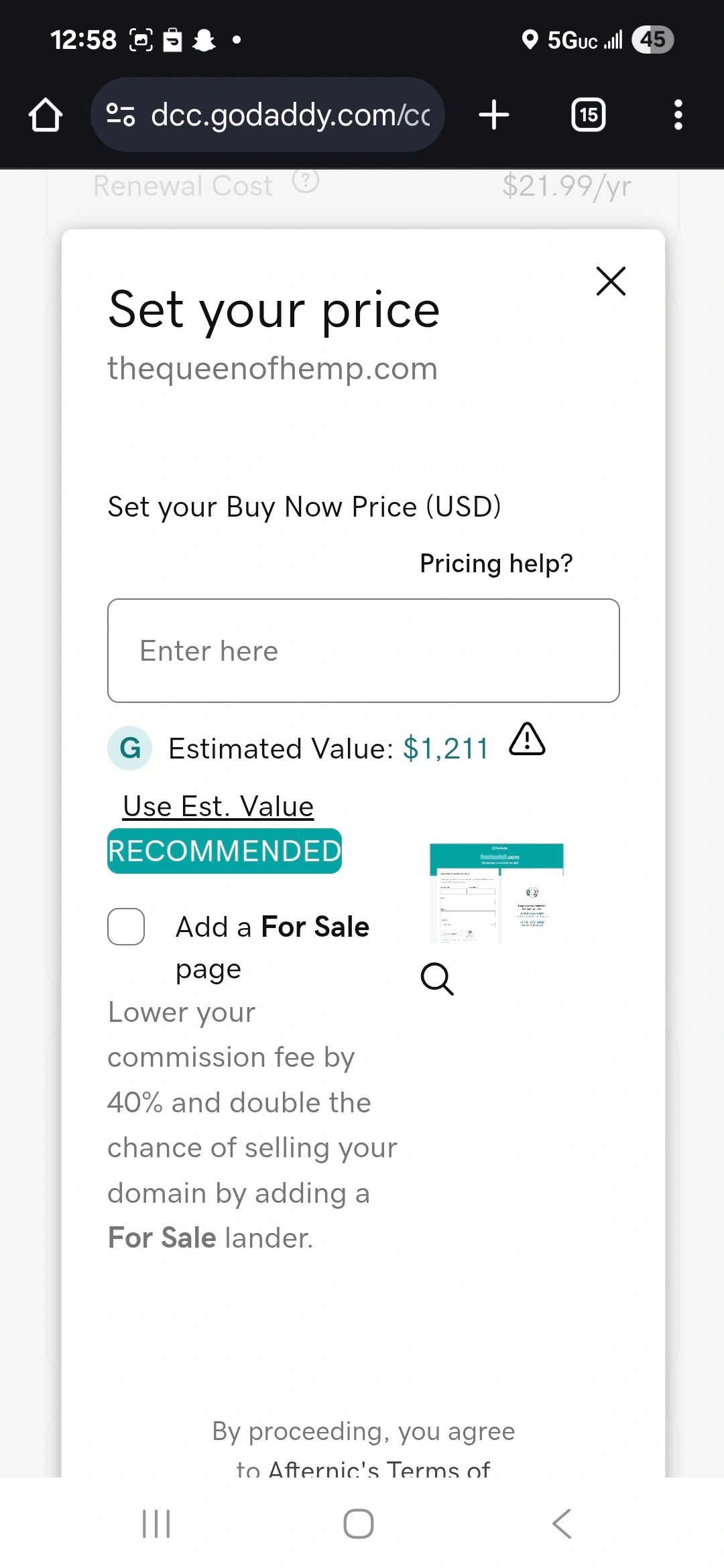Tap Android recent apps navigation button

(x=156, y=1524)
